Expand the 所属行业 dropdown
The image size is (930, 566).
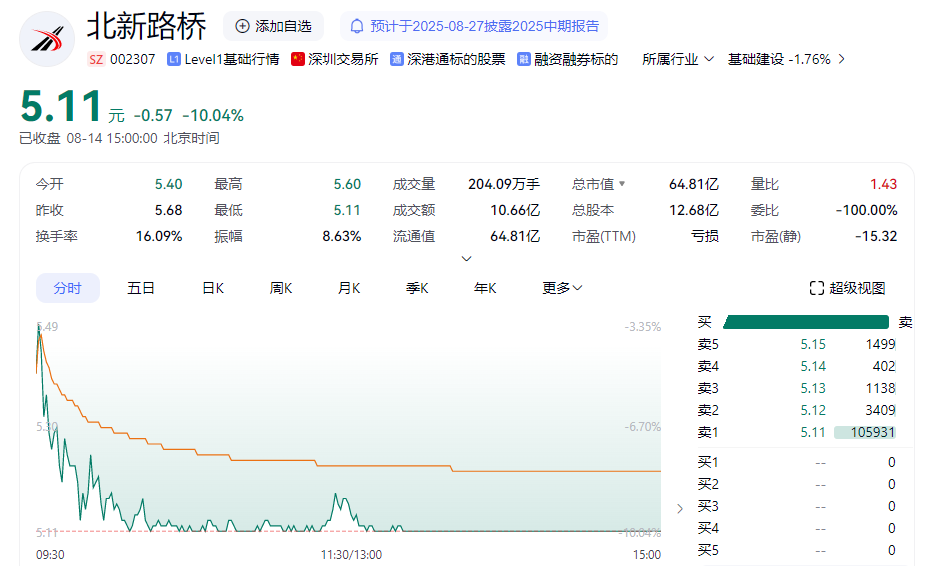[678, 59]
